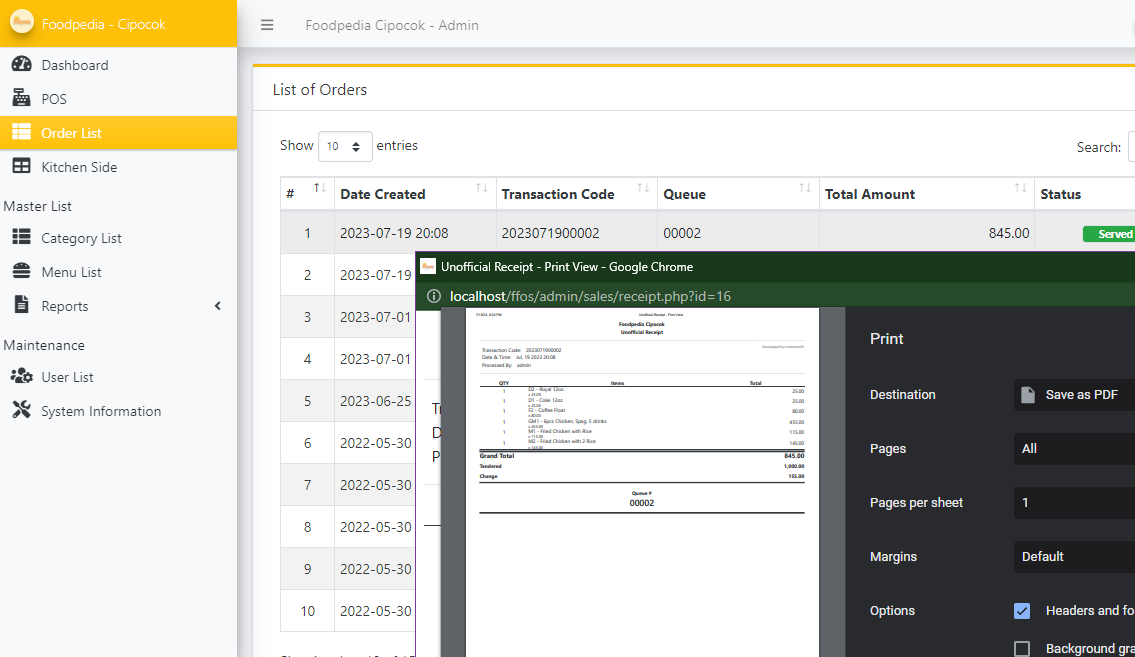Click the Foodpedia Cipocok - Admin title
The image size is (1135, 657).
point(392,25)
